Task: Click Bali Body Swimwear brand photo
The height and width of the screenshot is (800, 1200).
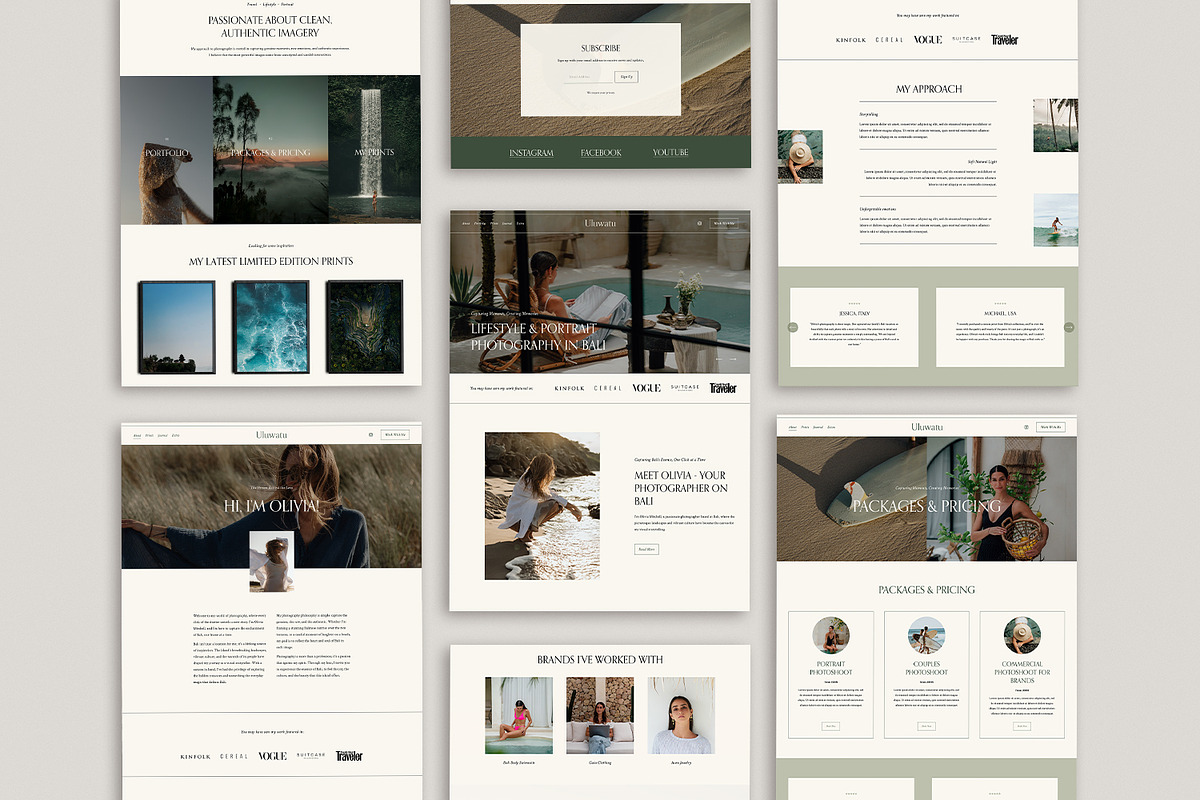Action: pyautogui.click(x=518, y=715)
